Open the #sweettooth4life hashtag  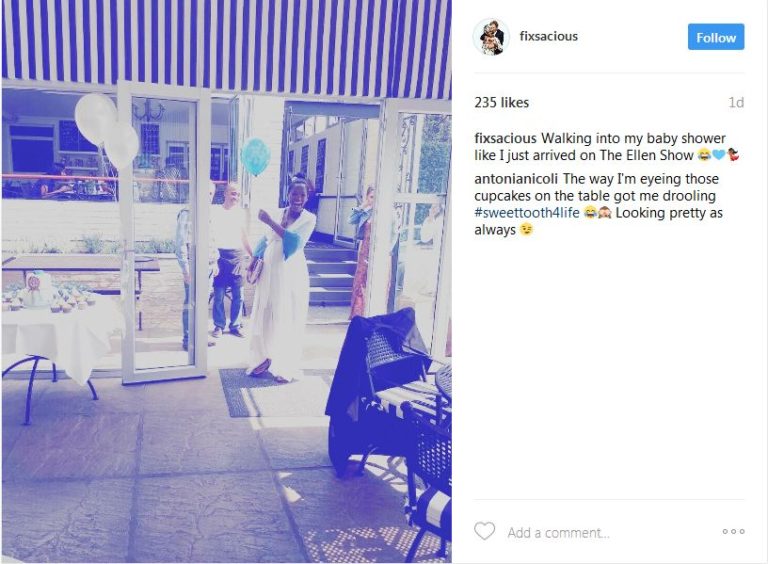(527, 213)
